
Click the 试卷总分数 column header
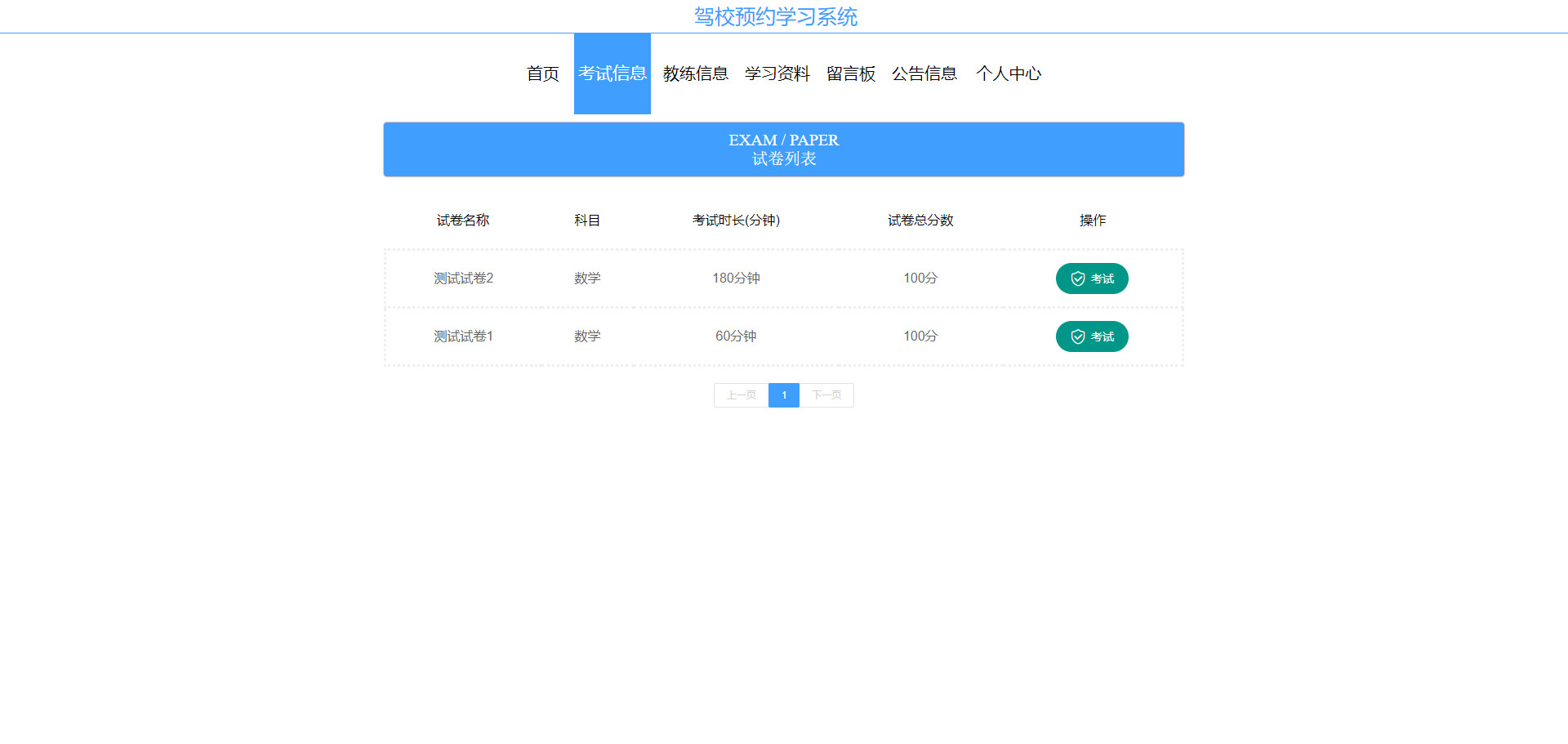pos(920,221)
